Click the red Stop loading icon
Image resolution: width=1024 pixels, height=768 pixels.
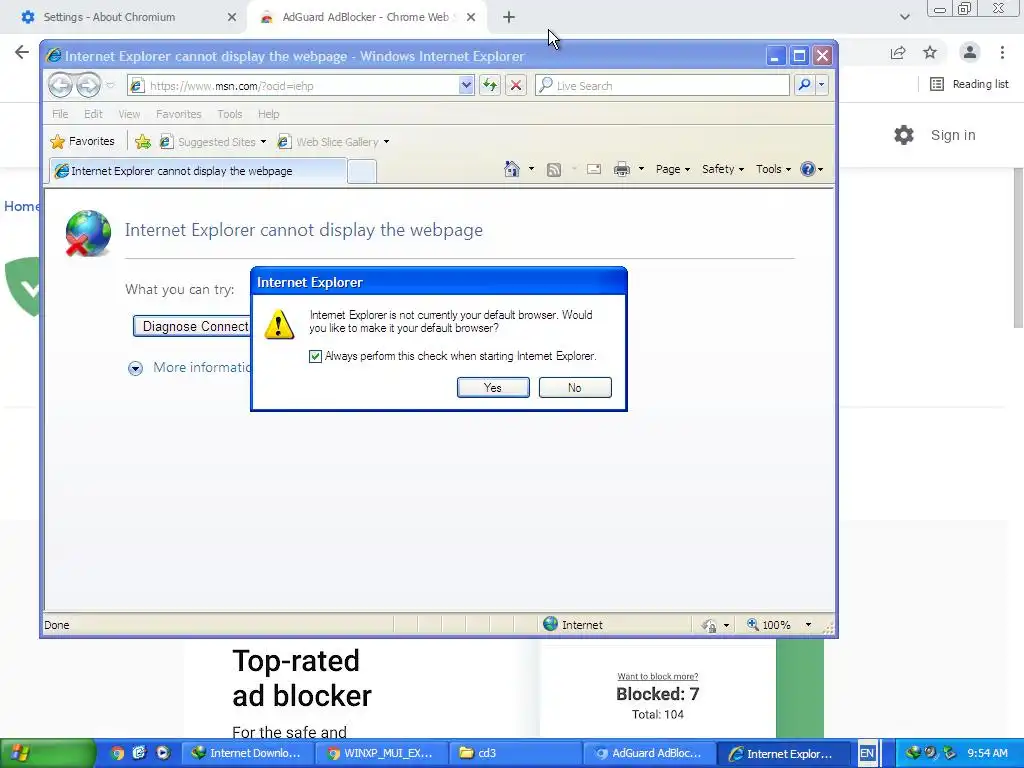tap(516, 85)
